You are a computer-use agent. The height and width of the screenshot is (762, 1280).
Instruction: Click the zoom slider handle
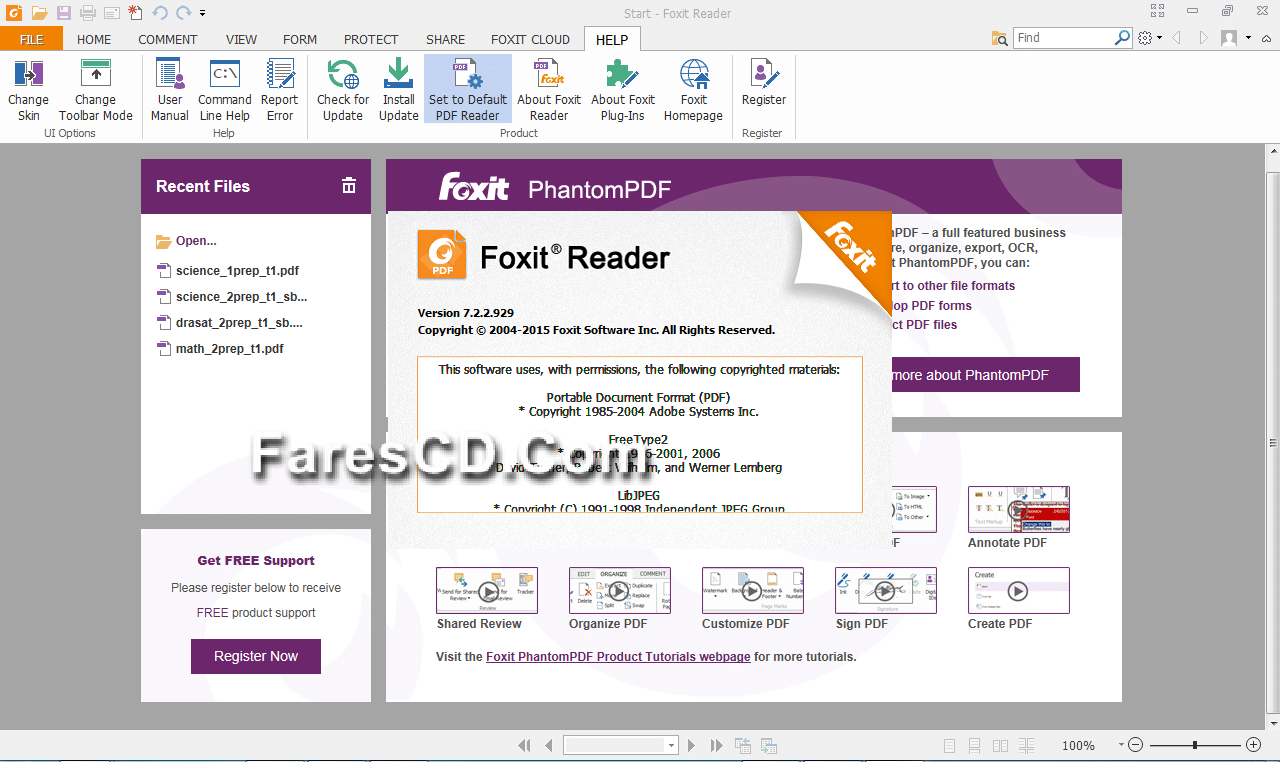[1194, 745]
